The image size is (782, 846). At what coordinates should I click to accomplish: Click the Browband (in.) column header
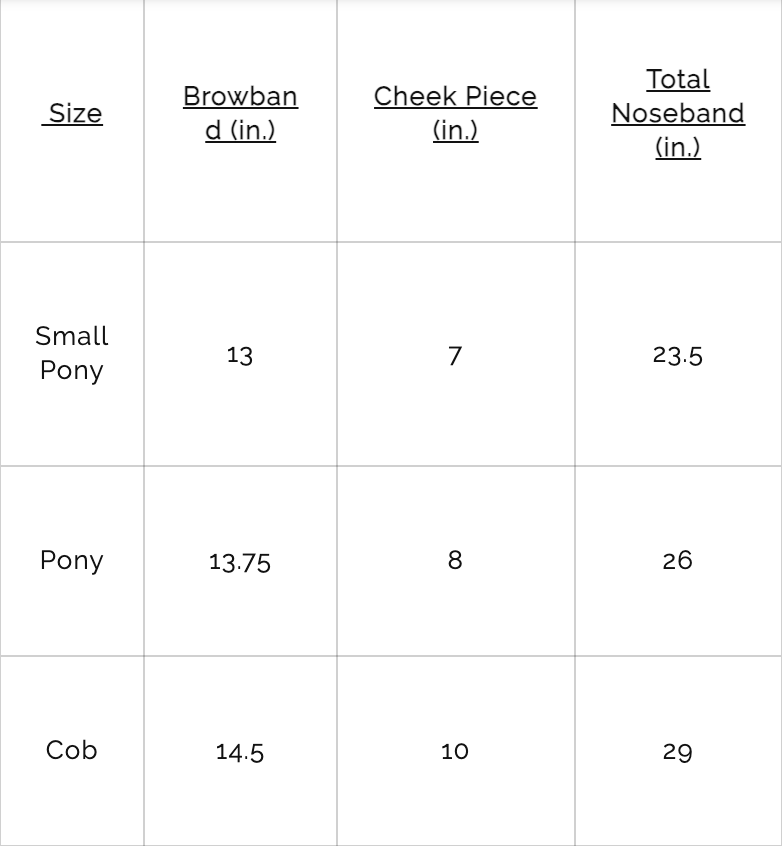pyautogui.click(x=240, y=113)
